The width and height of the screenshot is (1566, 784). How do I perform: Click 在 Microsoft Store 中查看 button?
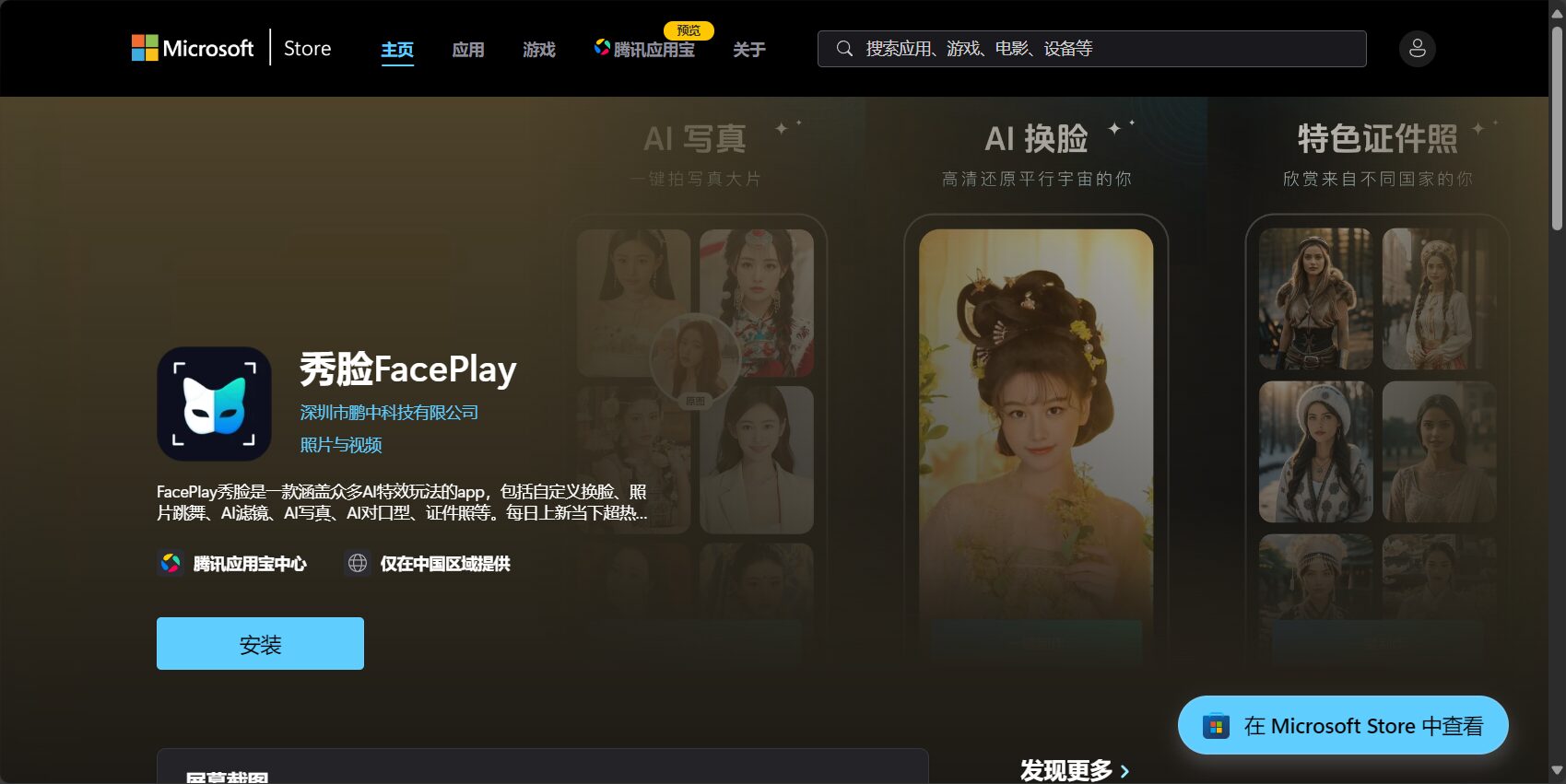pyautogui.click(x=1343, y=726)
